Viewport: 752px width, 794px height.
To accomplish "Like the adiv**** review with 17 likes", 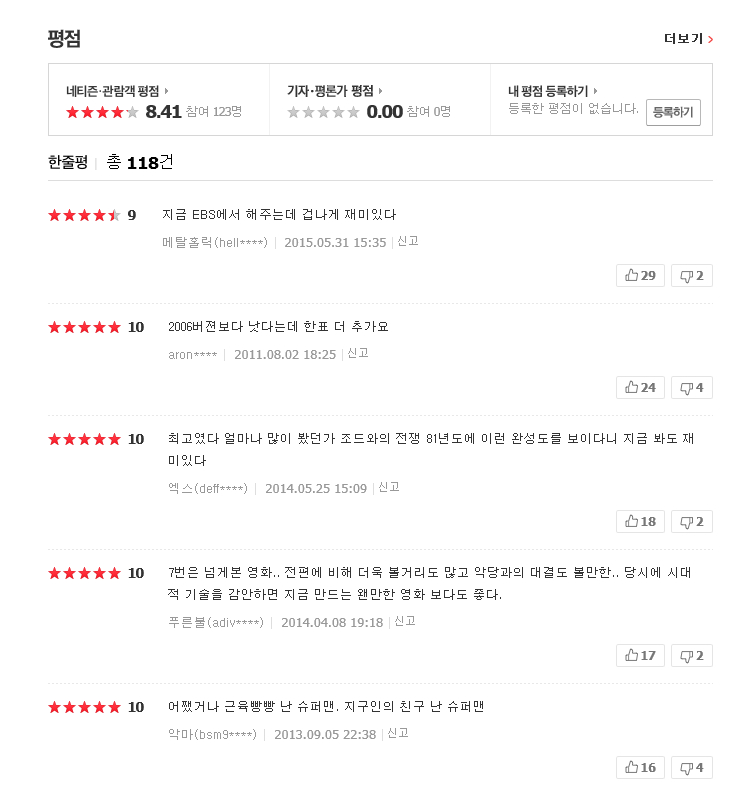I will pos(640,655).
